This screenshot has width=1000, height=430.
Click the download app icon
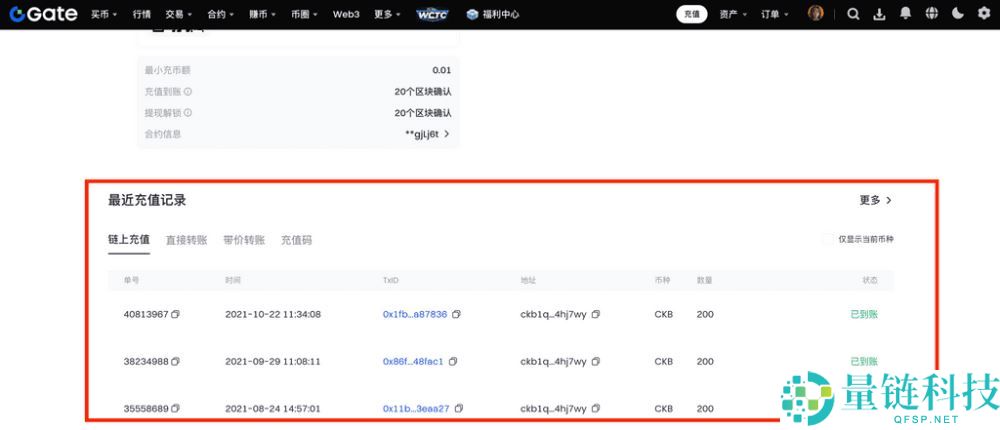[879, 14]
